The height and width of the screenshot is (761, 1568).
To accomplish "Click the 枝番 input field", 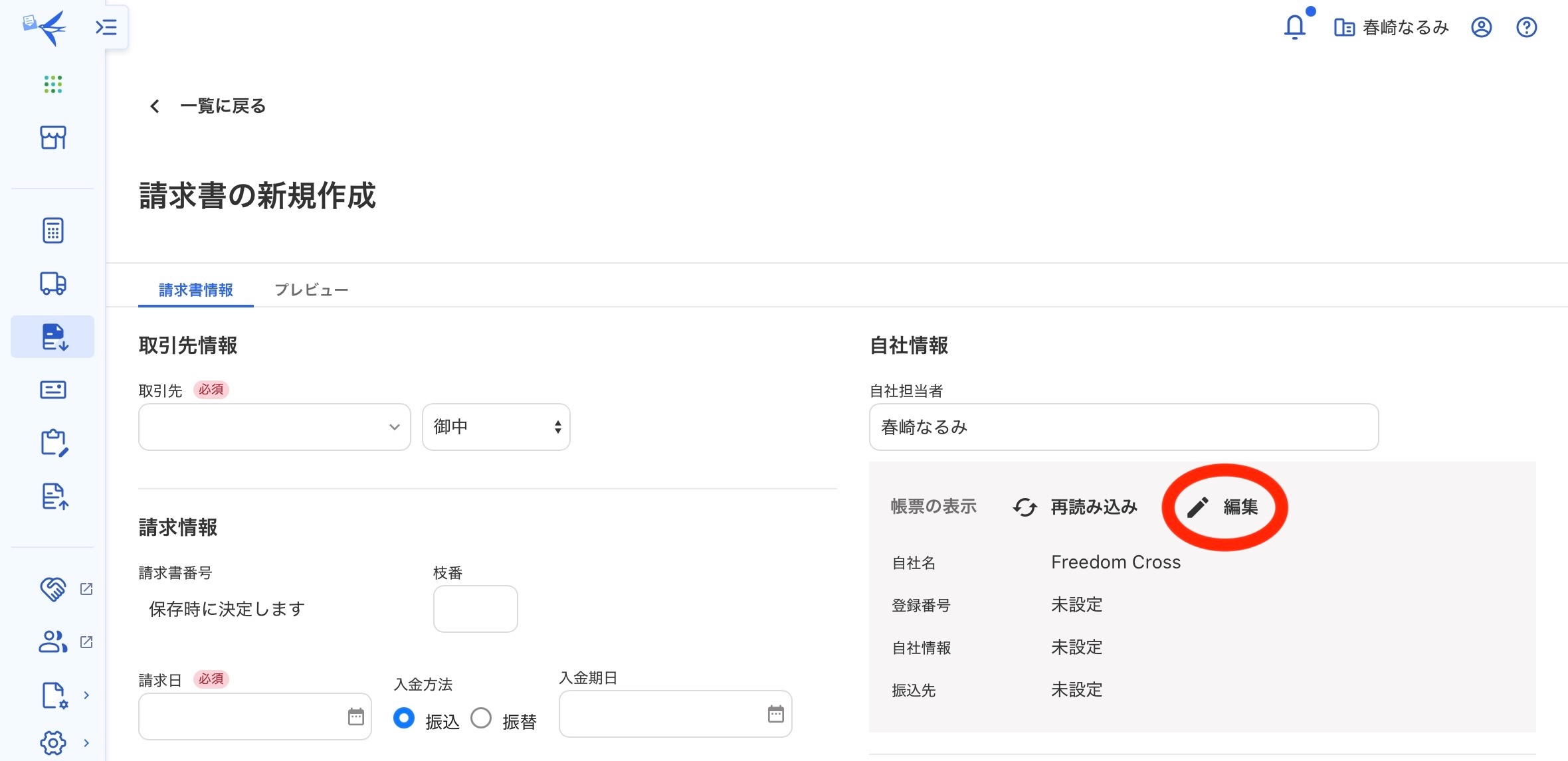I will (475, 609).
